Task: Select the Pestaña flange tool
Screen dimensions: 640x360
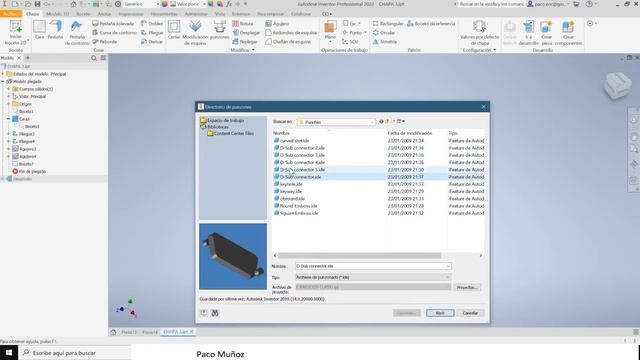Action: [55, 30]
